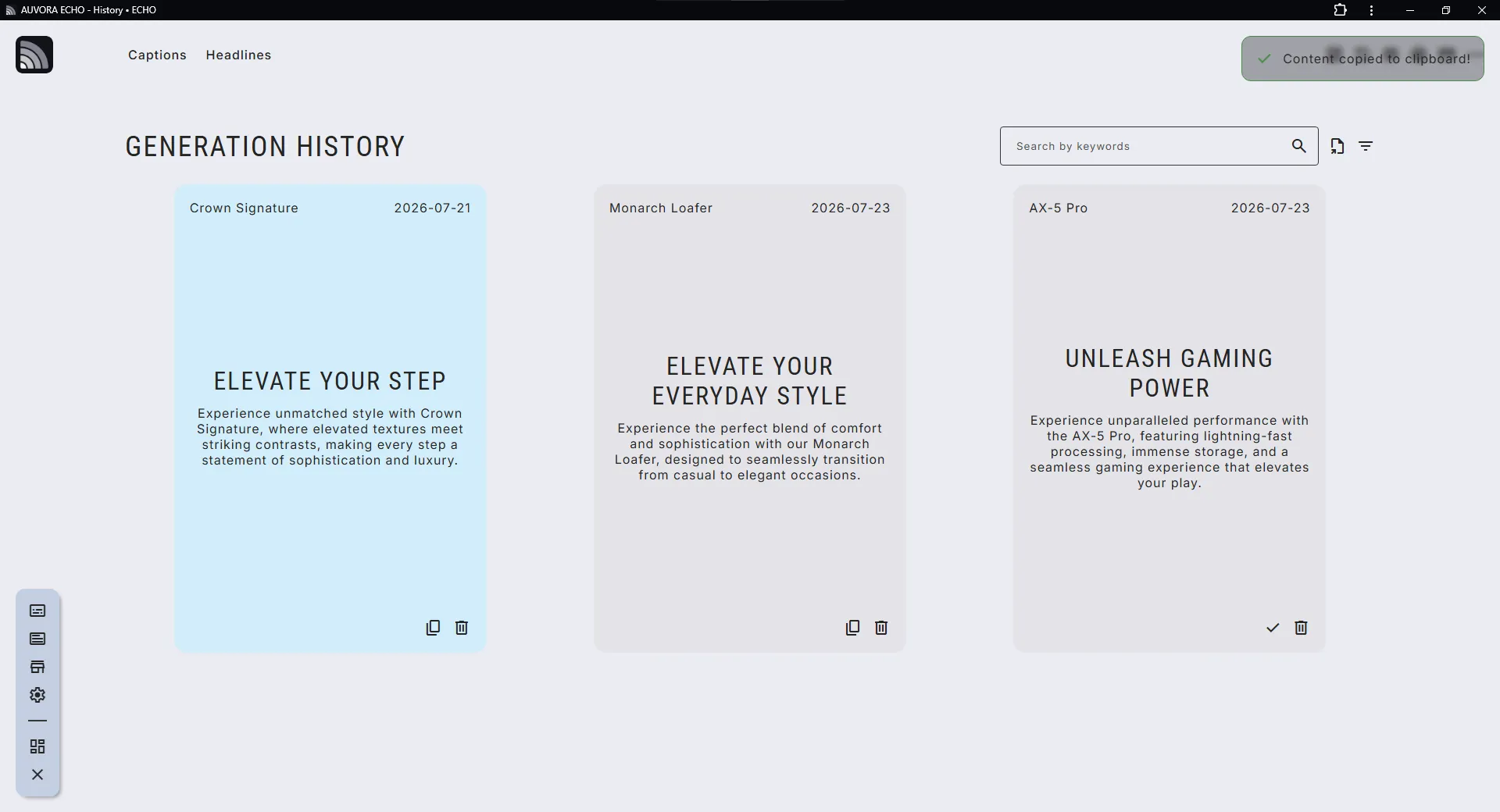Screen dimensions: 1500x812
Task: Click the AUVORA ECHO logo icon
Action: click(x=34, y=55)
